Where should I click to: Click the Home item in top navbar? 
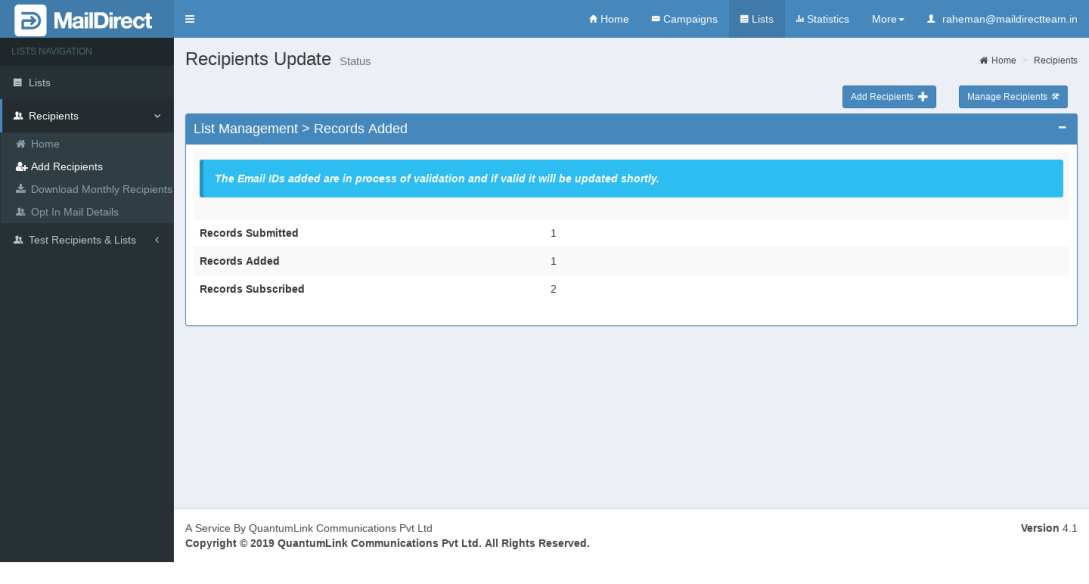pyautogui.click(x=609, y=19)
